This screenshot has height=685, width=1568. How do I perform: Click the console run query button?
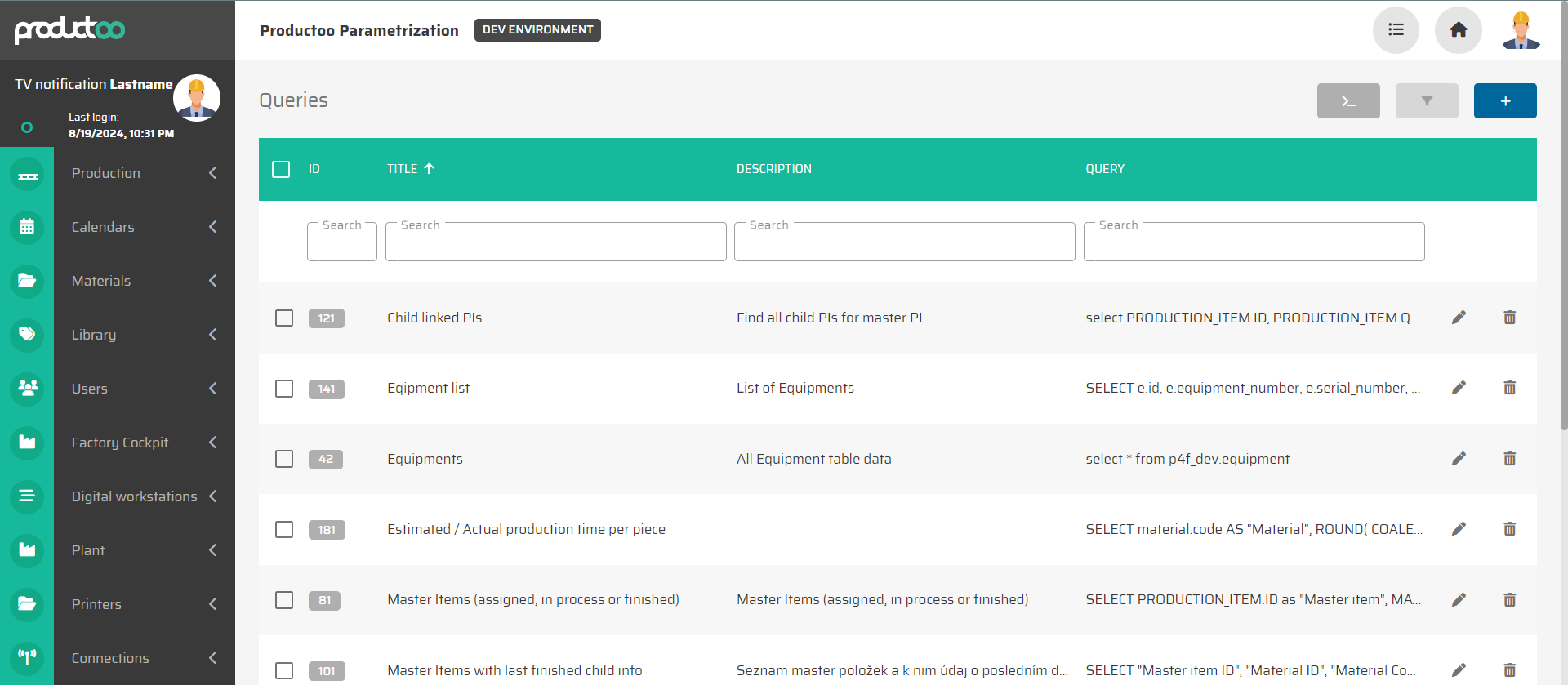click(x=1347, y=101)
